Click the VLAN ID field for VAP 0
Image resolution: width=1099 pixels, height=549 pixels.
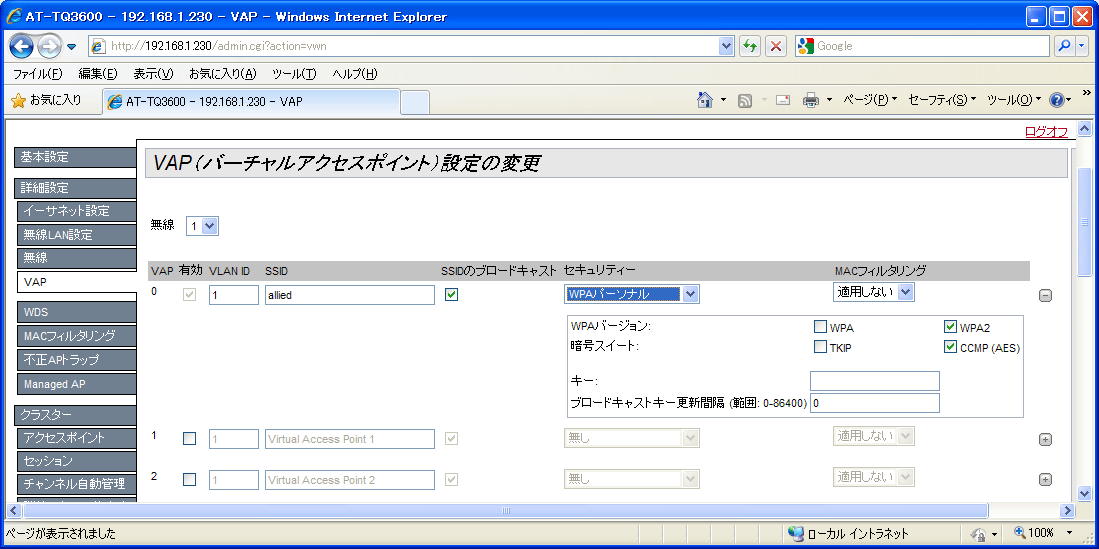(x=234, y=295)
